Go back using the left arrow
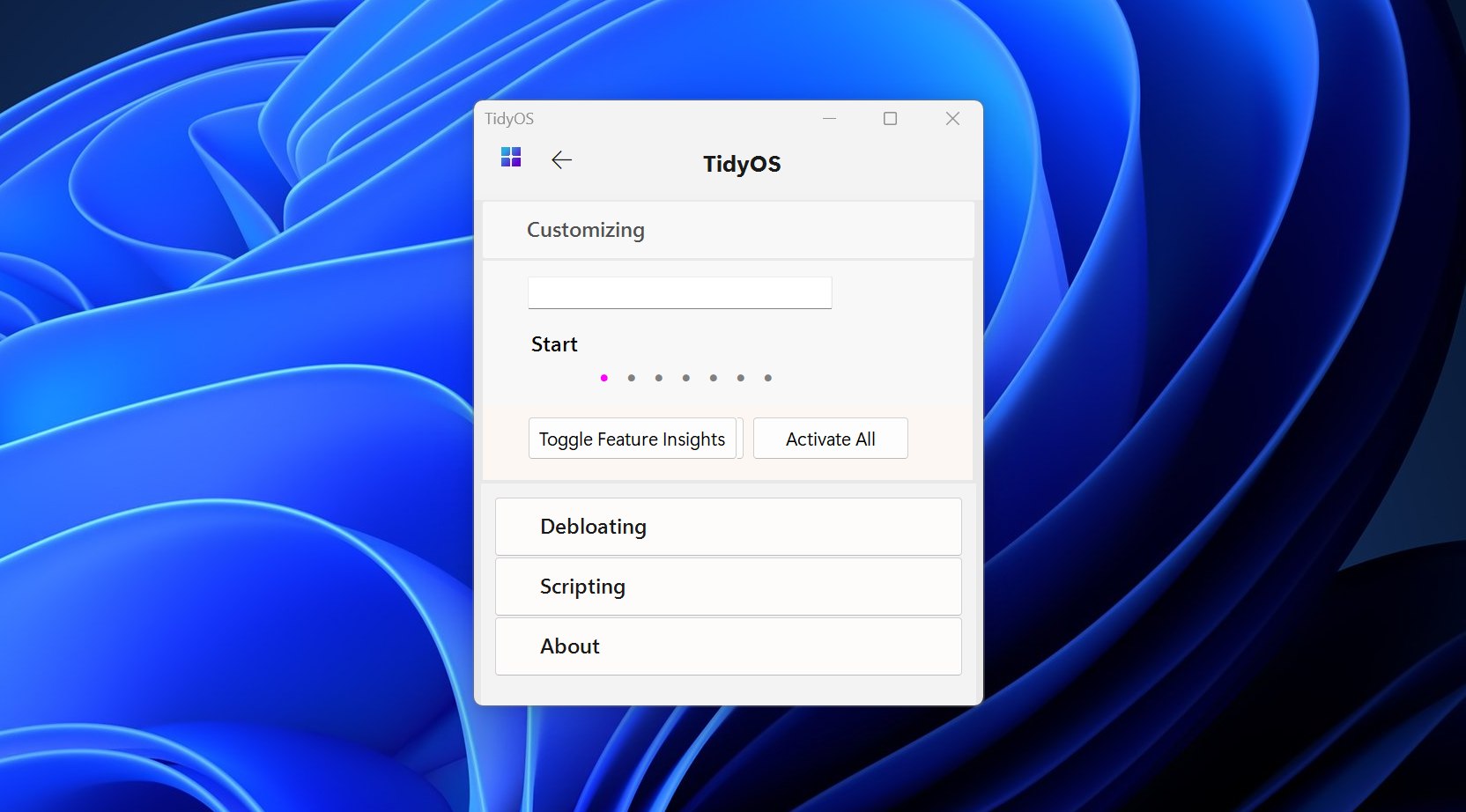Image resolution: width=1466 pixels, height=812 pixels. [x=561, y=159]
